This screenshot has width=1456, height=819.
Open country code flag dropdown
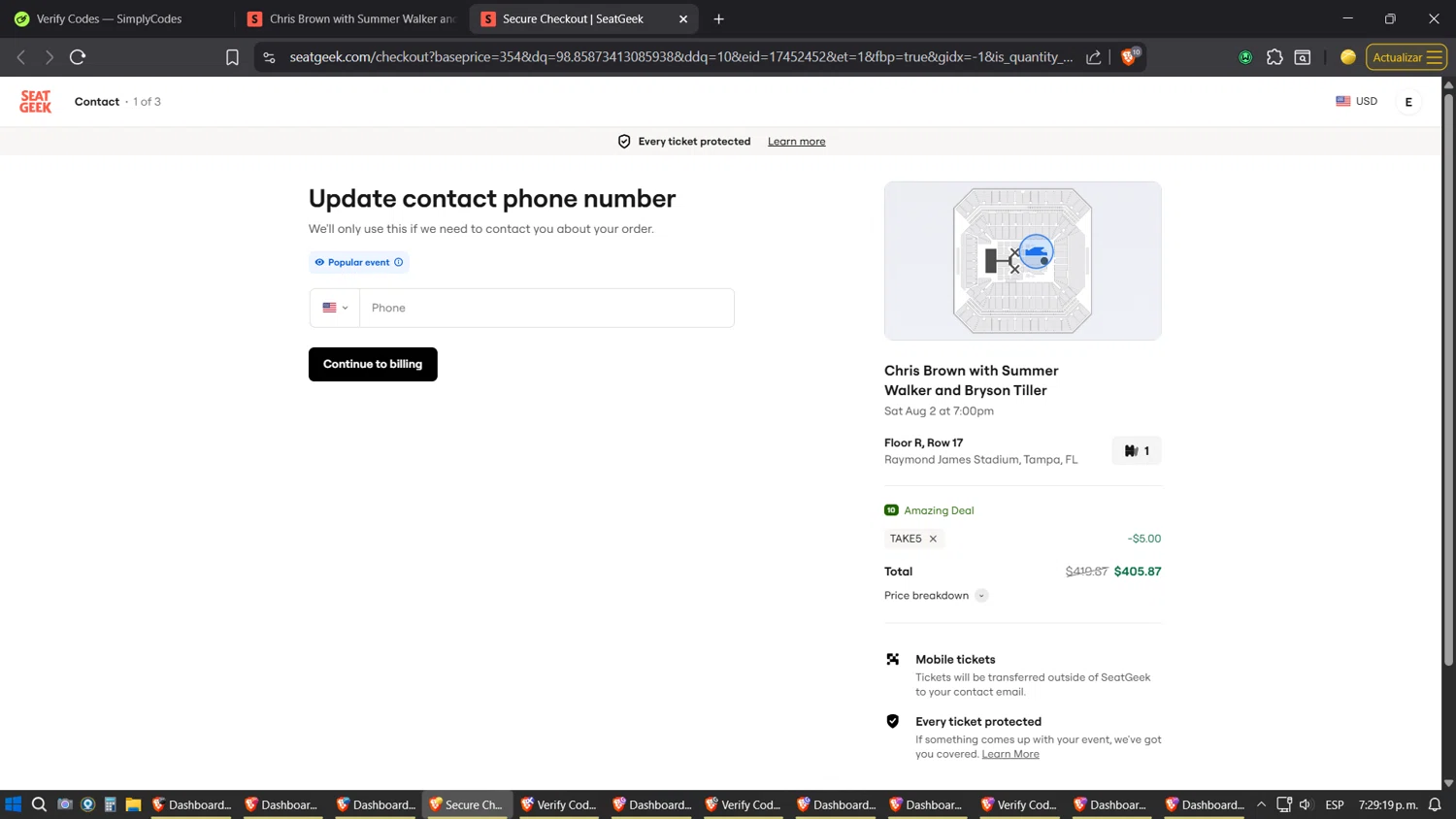coord(335,308)
